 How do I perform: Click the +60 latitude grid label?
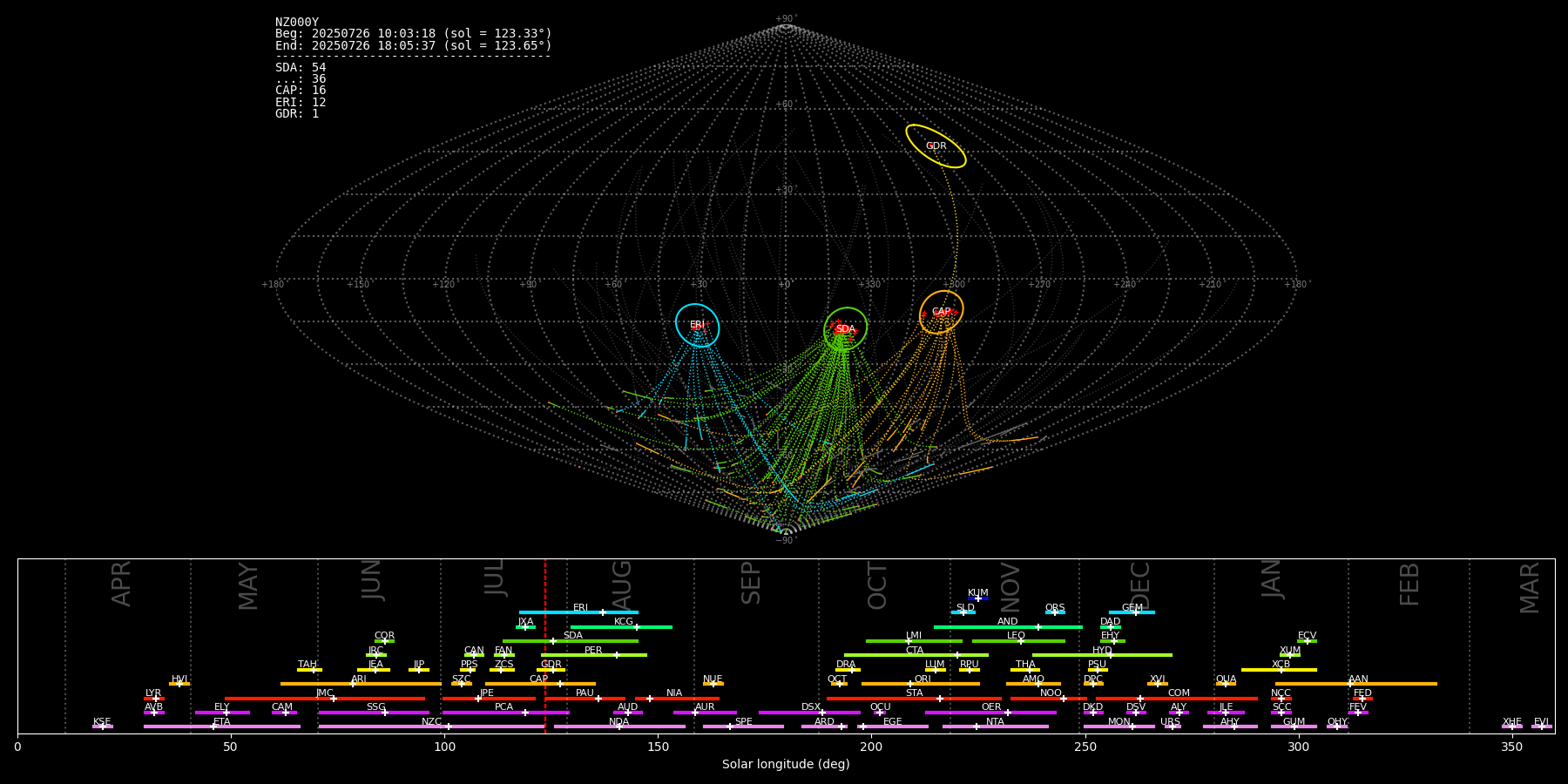[x=785, y=105]
